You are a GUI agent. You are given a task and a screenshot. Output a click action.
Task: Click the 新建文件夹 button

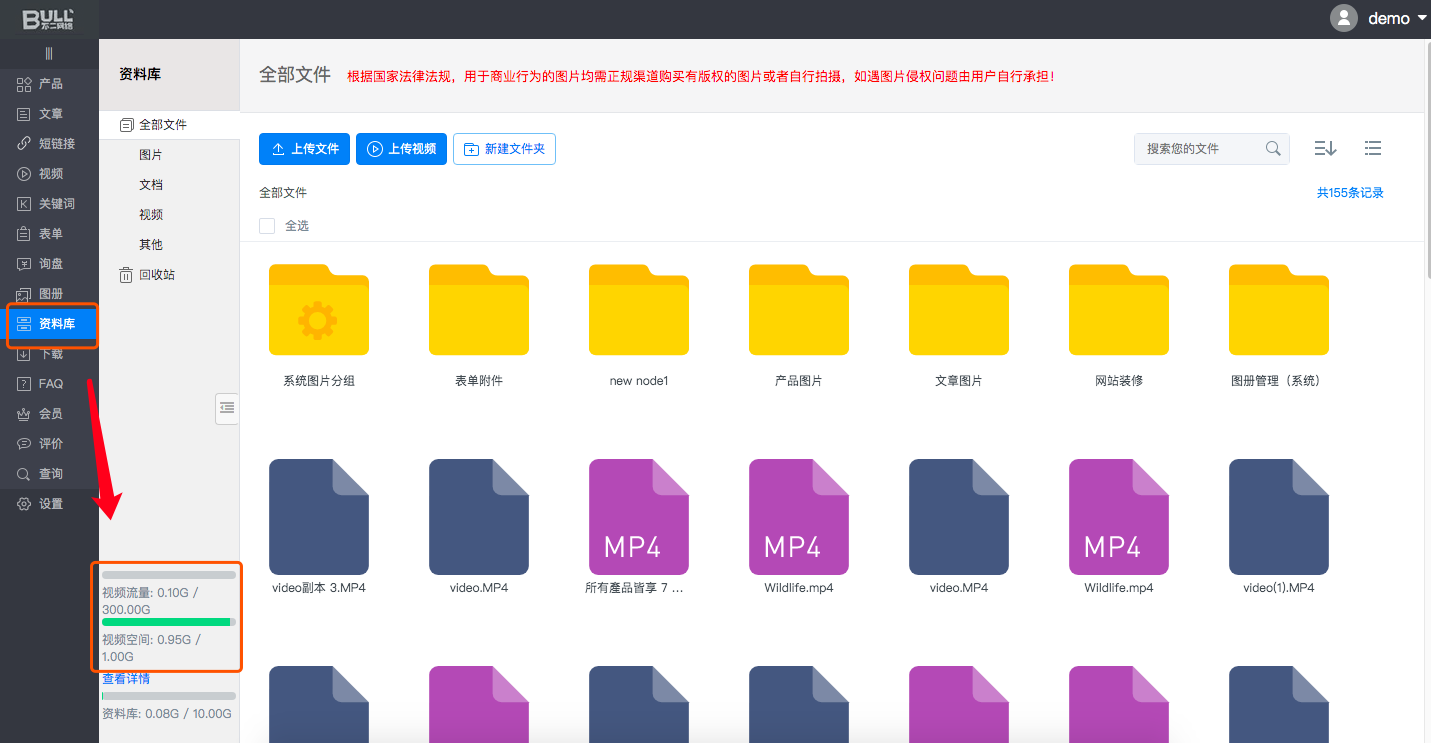pyautogui.click(x=504, y=149)
